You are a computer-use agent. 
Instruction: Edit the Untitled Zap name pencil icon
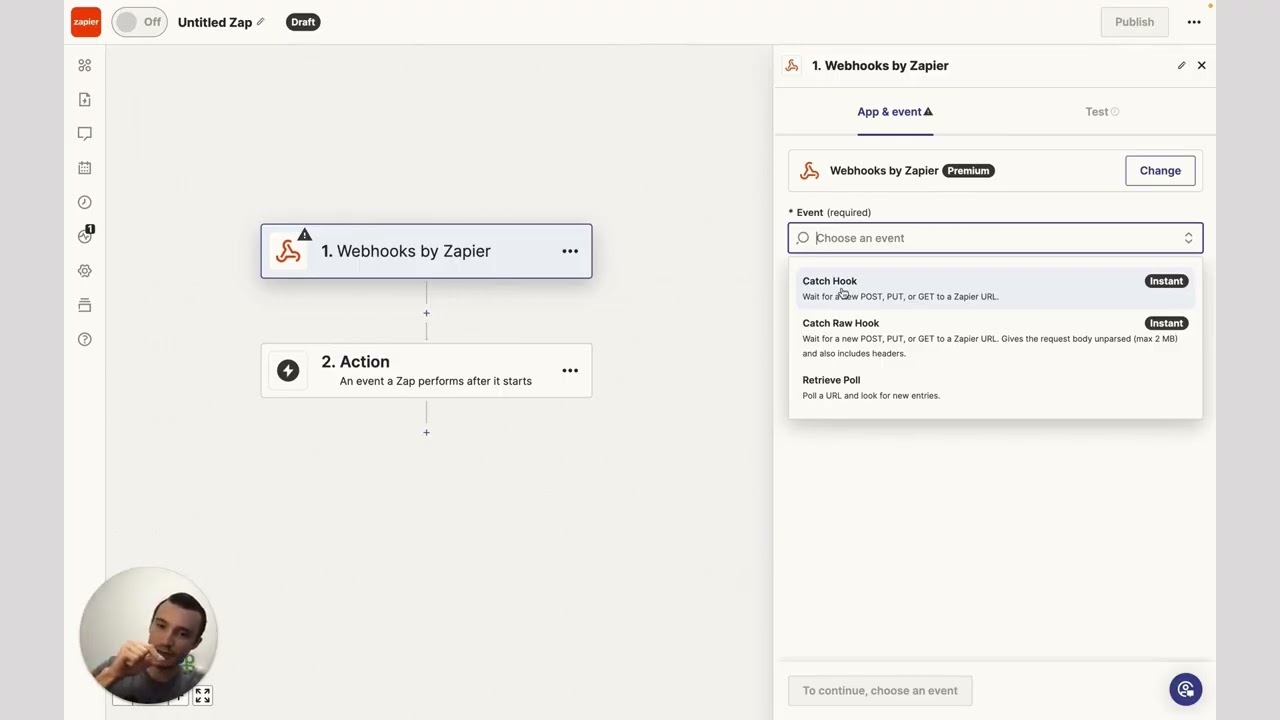point(261,22)
